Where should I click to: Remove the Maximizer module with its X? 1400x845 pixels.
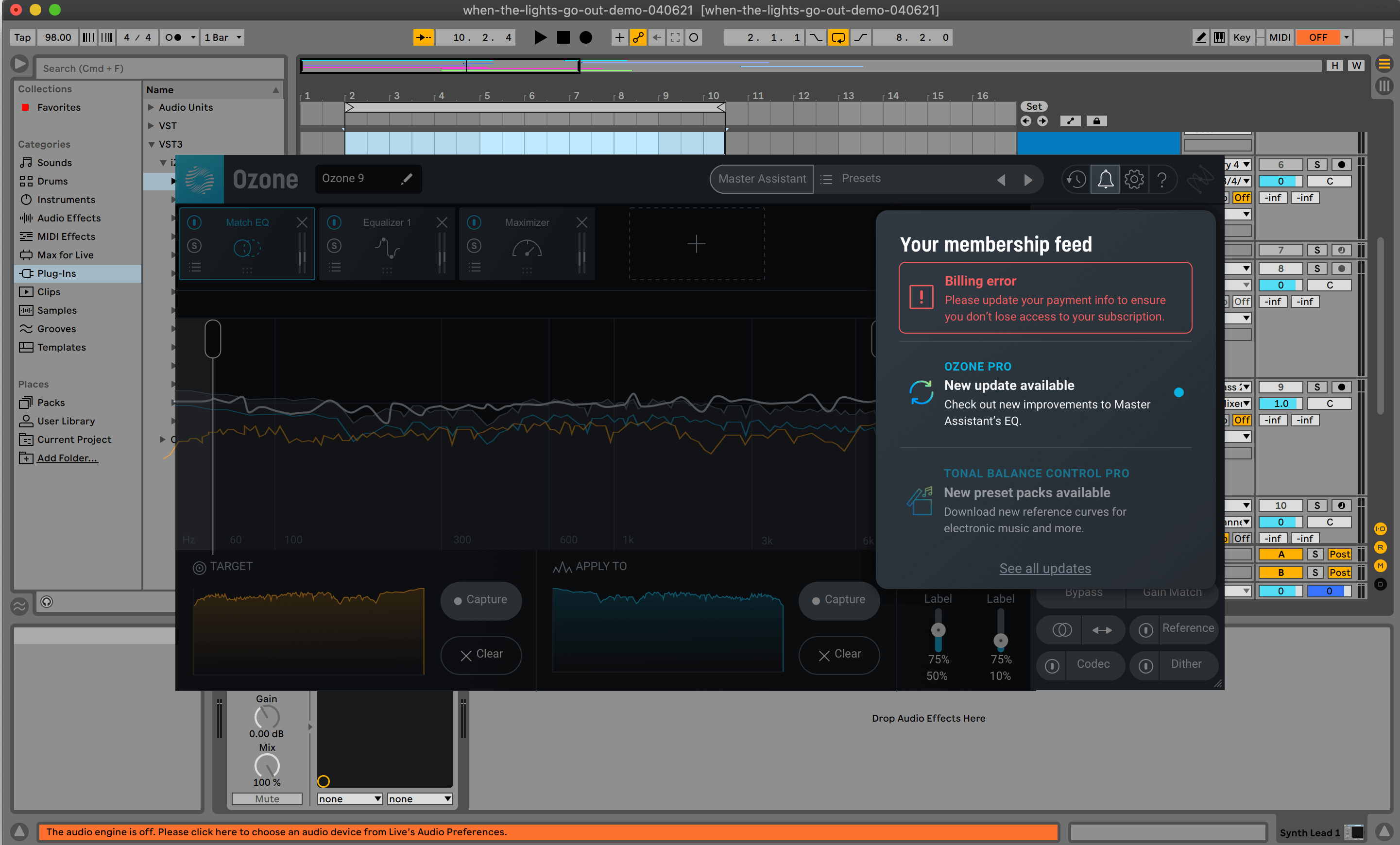pyautogui.click(x=581, y=222)
